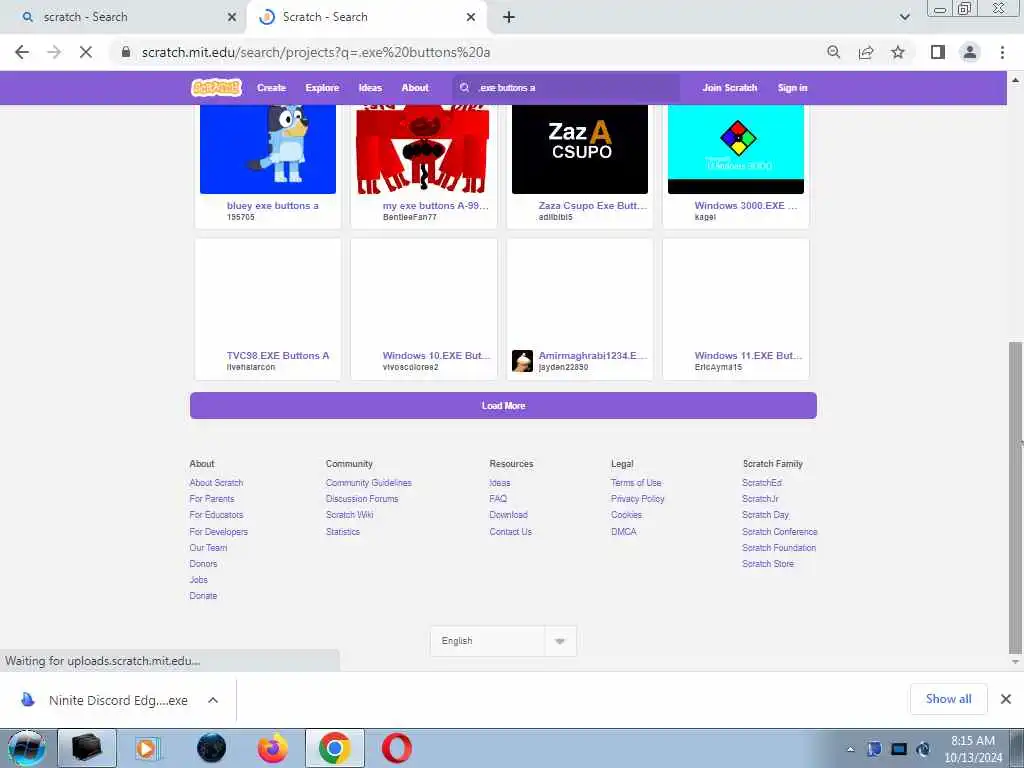Open the Bluey project thumbnail
1024x768 pixels.
pos(268,149)
